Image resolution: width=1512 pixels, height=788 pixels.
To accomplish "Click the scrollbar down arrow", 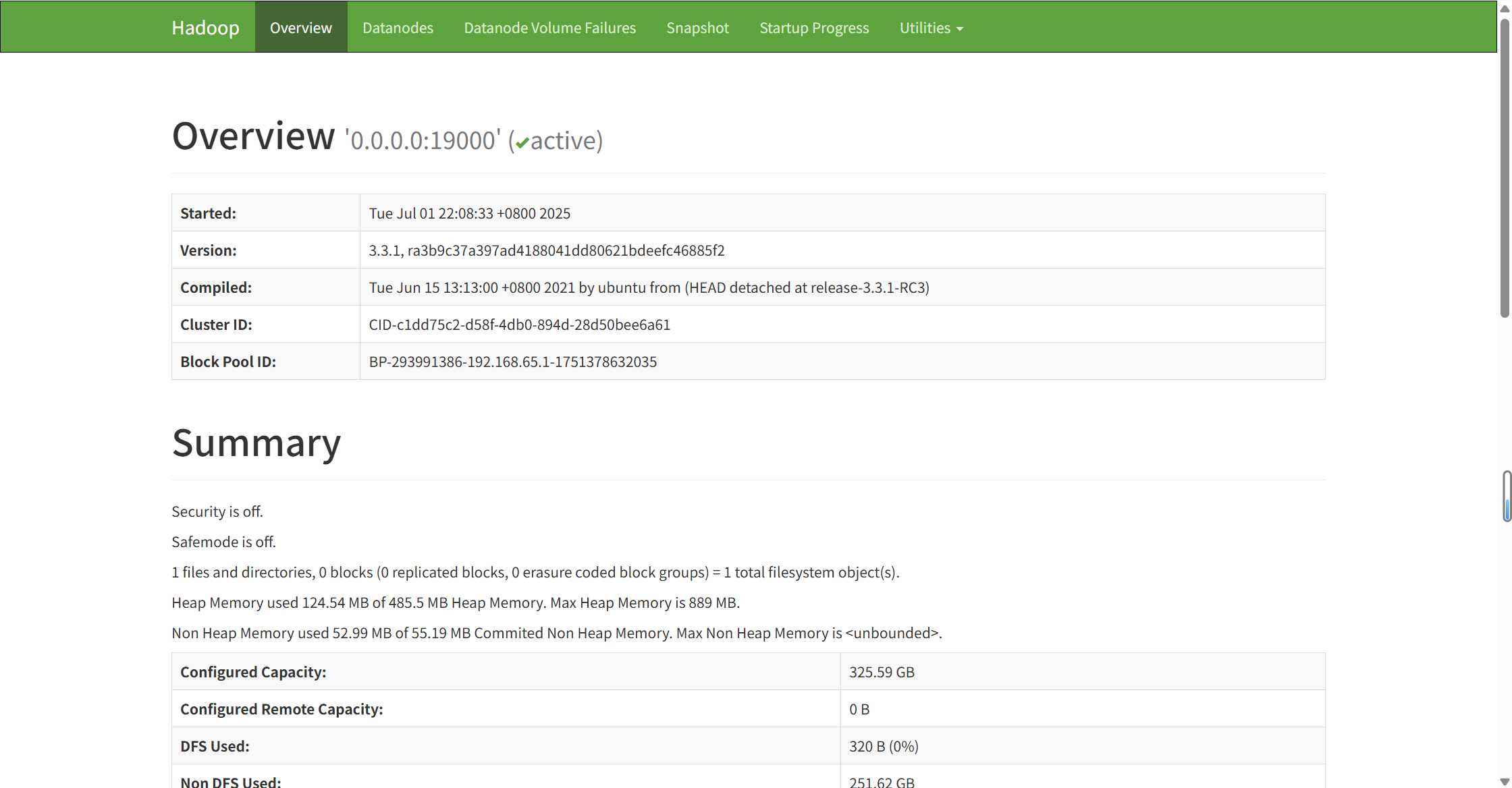I will tap(1505, 781).
